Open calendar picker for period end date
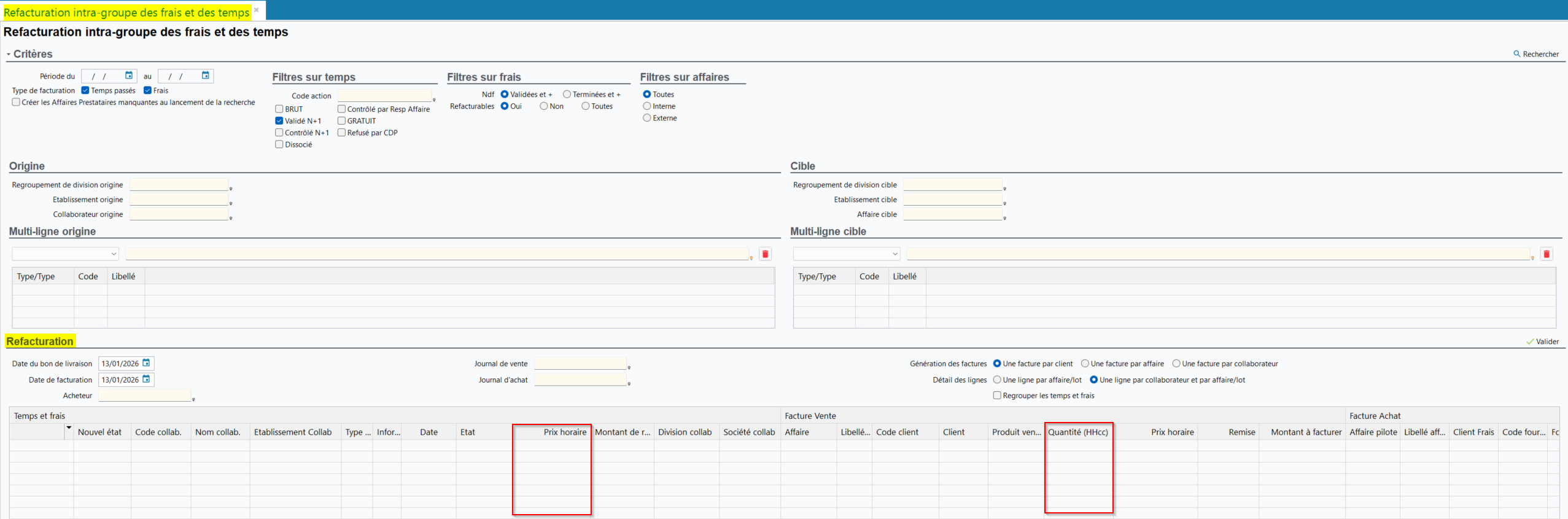Screen dimensions: 1568x519 [206, 76]
